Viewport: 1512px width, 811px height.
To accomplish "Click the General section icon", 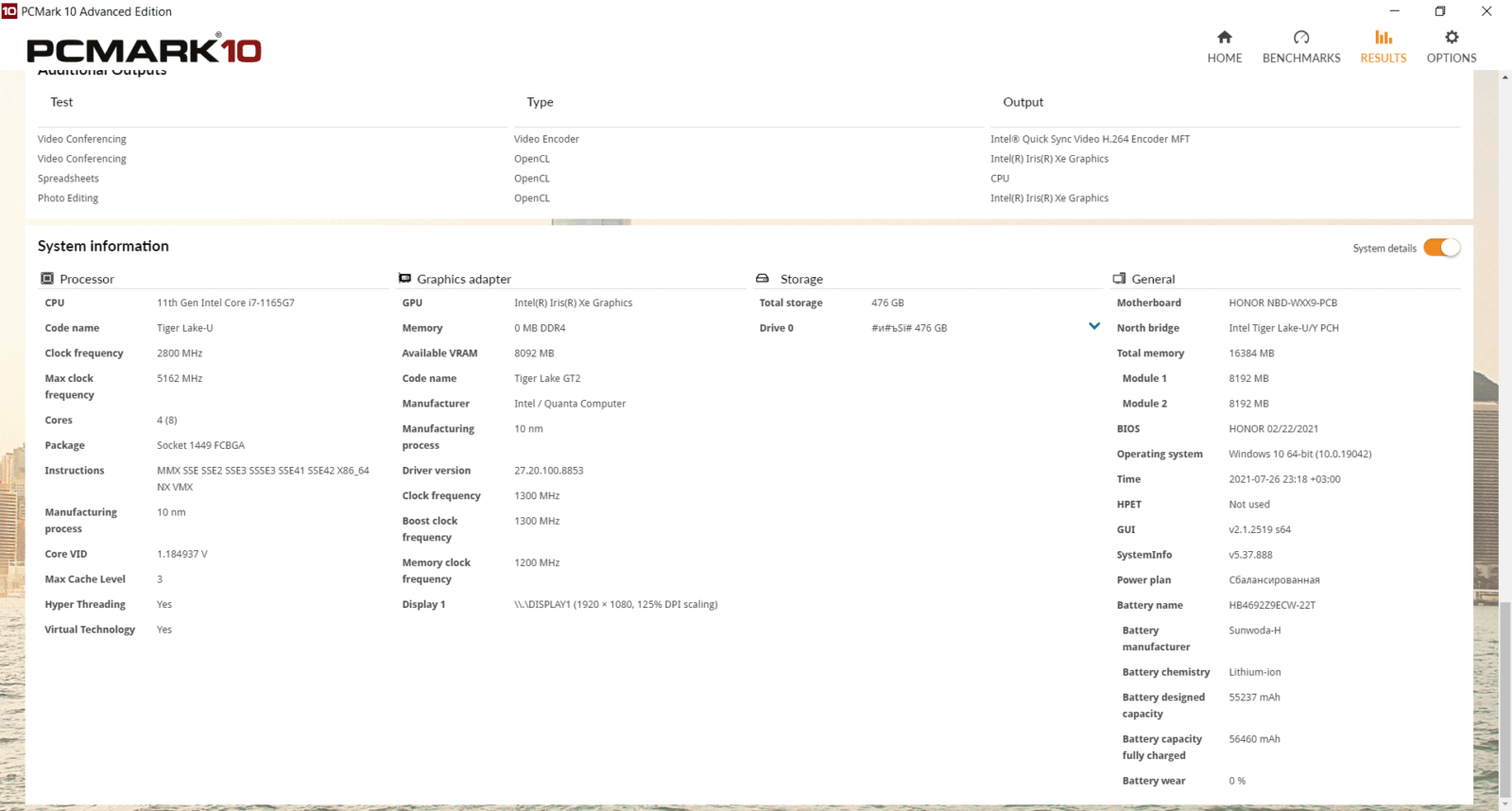I will click(1120, 279).
